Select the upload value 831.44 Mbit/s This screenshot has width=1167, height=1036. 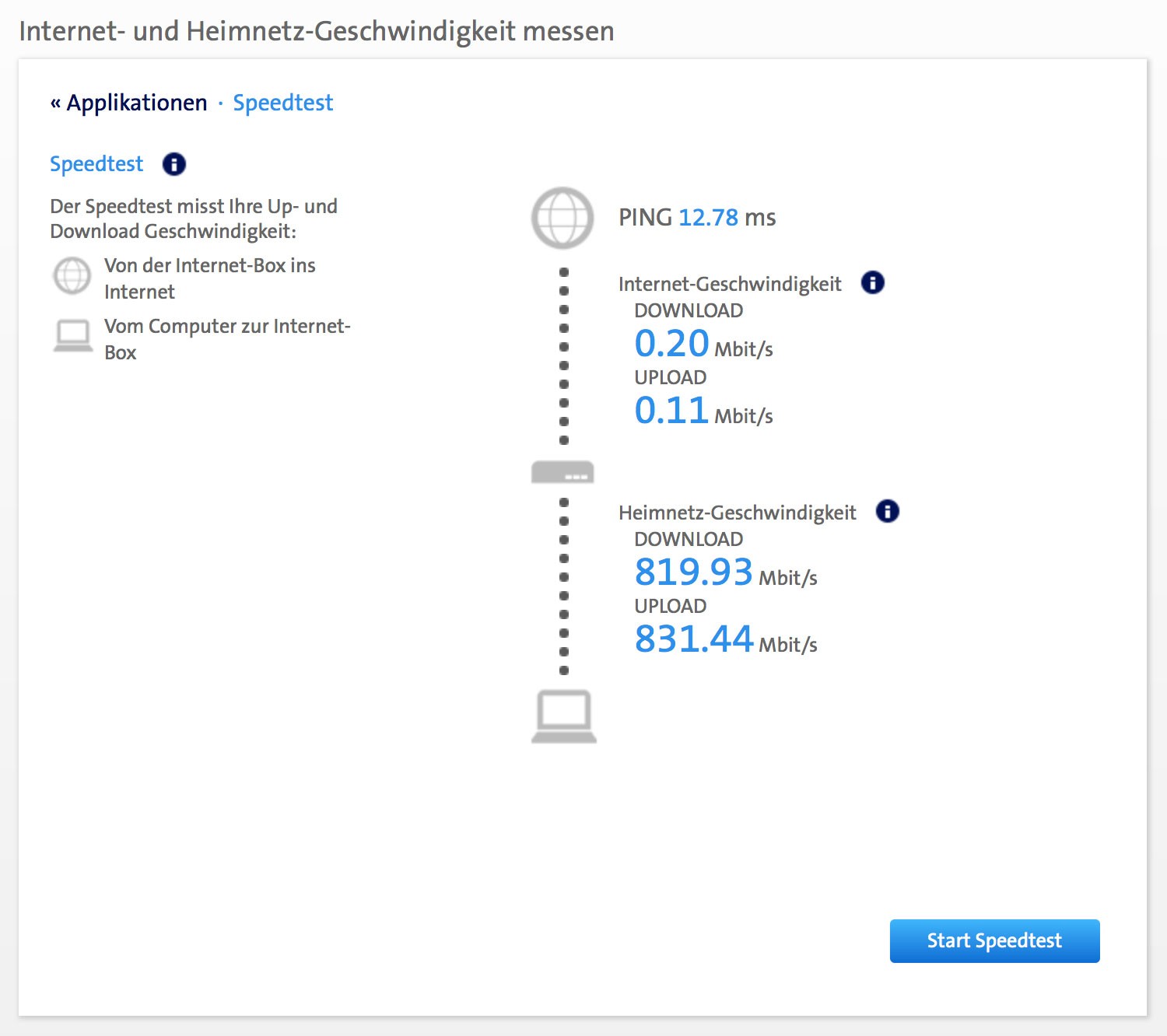pyautogui.click(x=694, y=638)
